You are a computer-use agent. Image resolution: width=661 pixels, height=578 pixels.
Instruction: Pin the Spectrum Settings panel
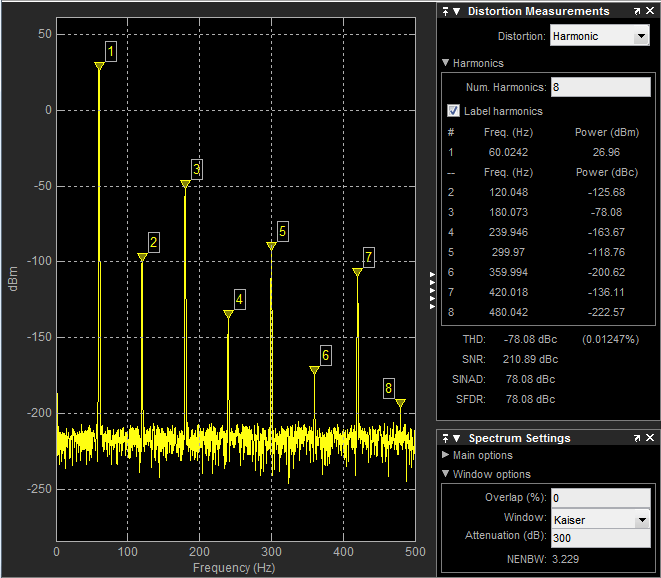tap(445, 438)
